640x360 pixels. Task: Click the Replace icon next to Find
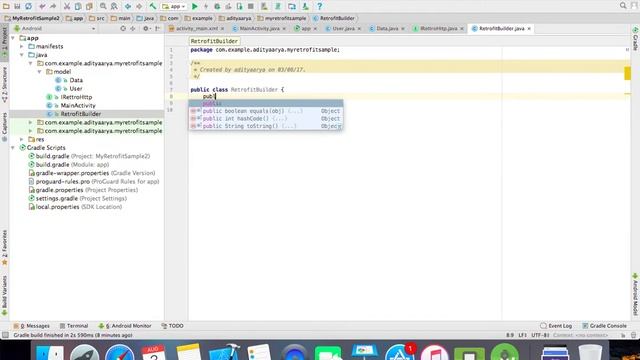[x=114, y=6]
